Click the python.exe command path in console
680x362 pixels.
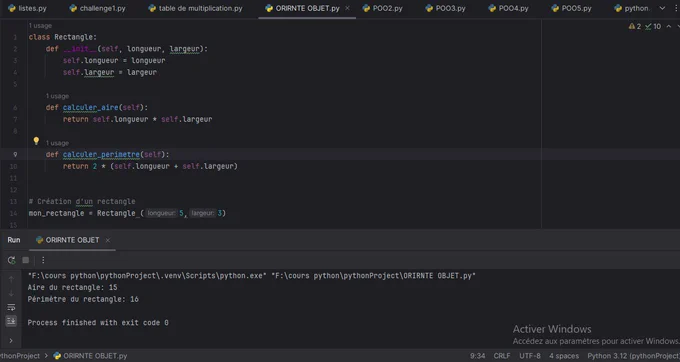[147, 276]
